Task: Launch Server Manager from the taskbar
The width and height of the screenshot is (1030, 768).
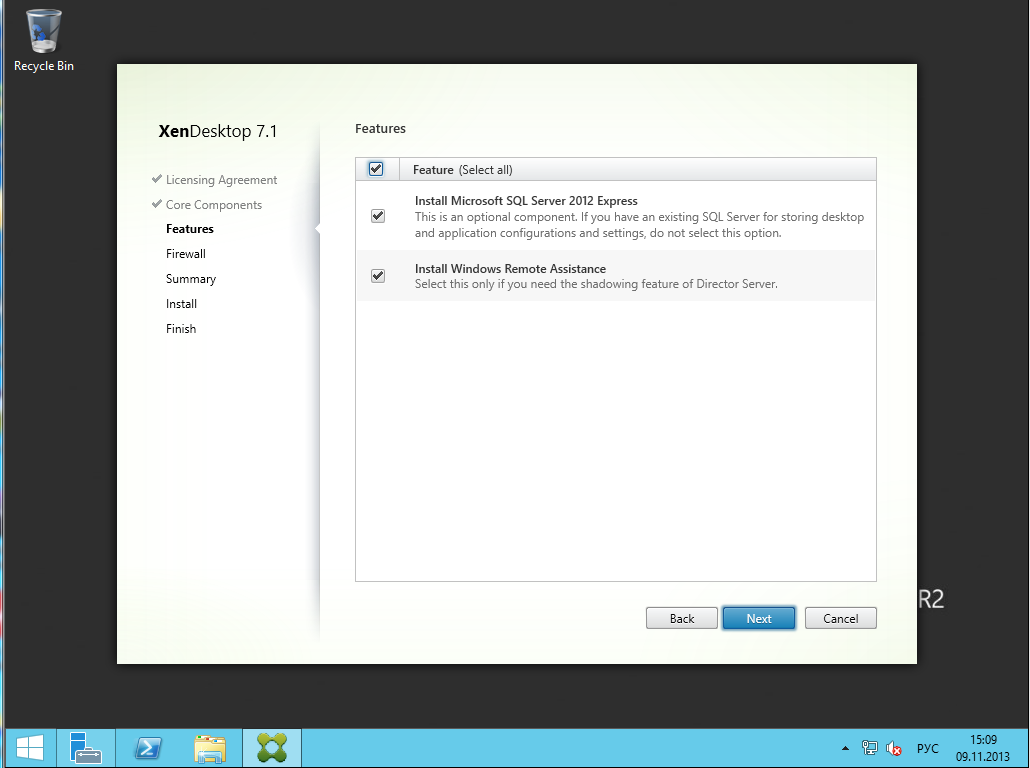Action: [x=85, y=748]
